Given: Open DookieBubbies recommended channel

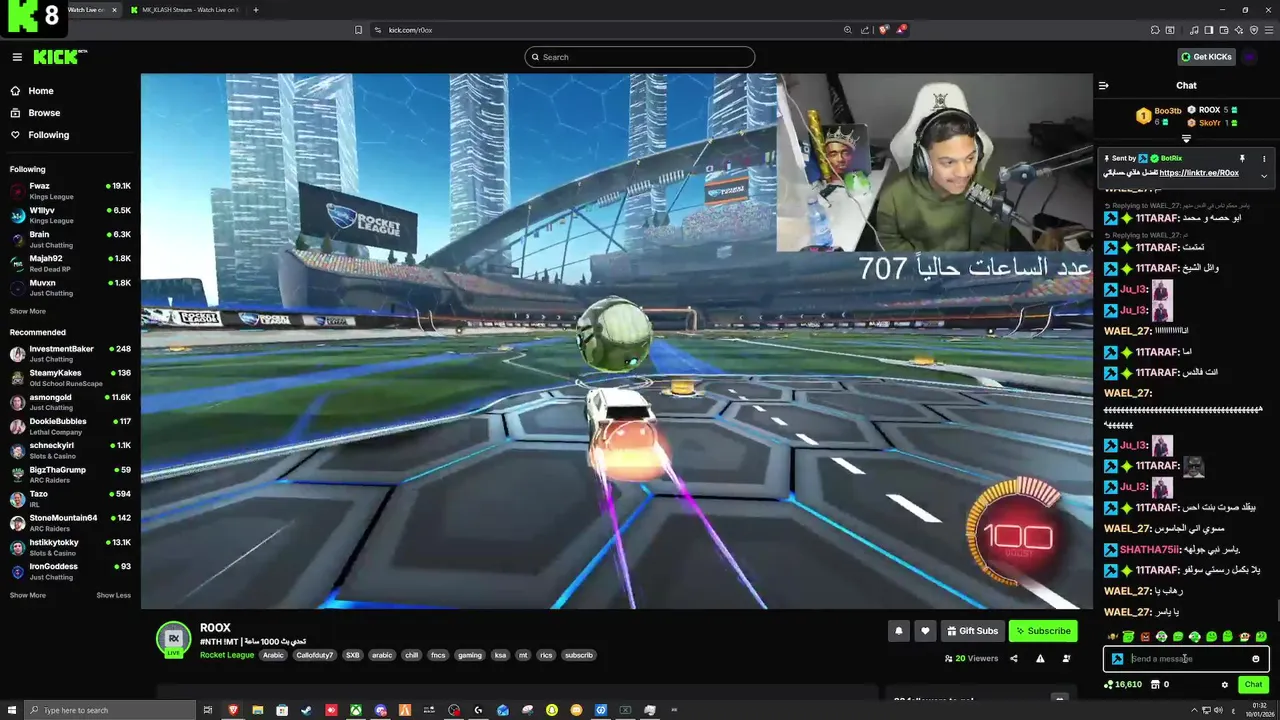Looking at the screenshot, I should [70, 426].
